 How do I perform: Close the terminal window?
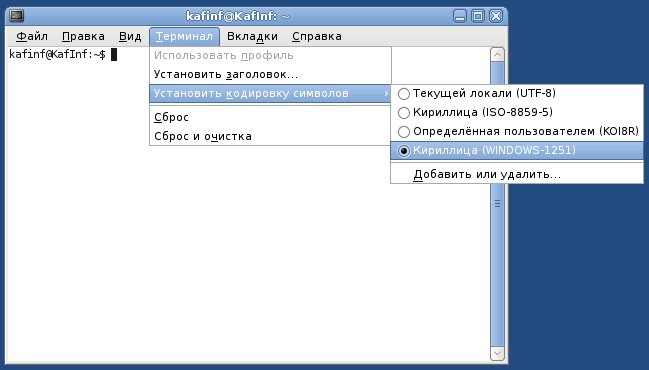pyautogui.click(x=496, y=16)
